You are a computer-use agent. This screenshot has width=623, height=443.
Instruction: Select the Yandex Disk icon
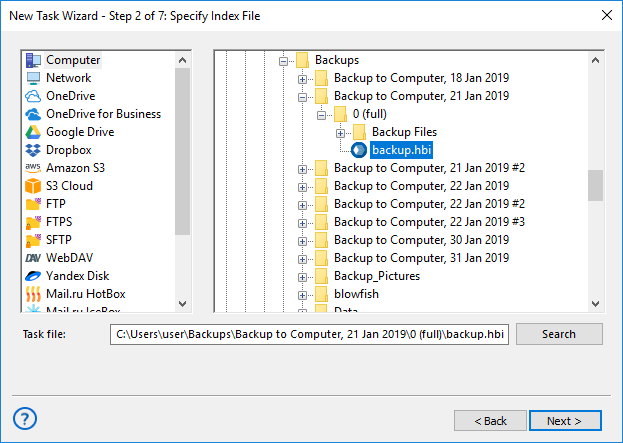(33, 275)
